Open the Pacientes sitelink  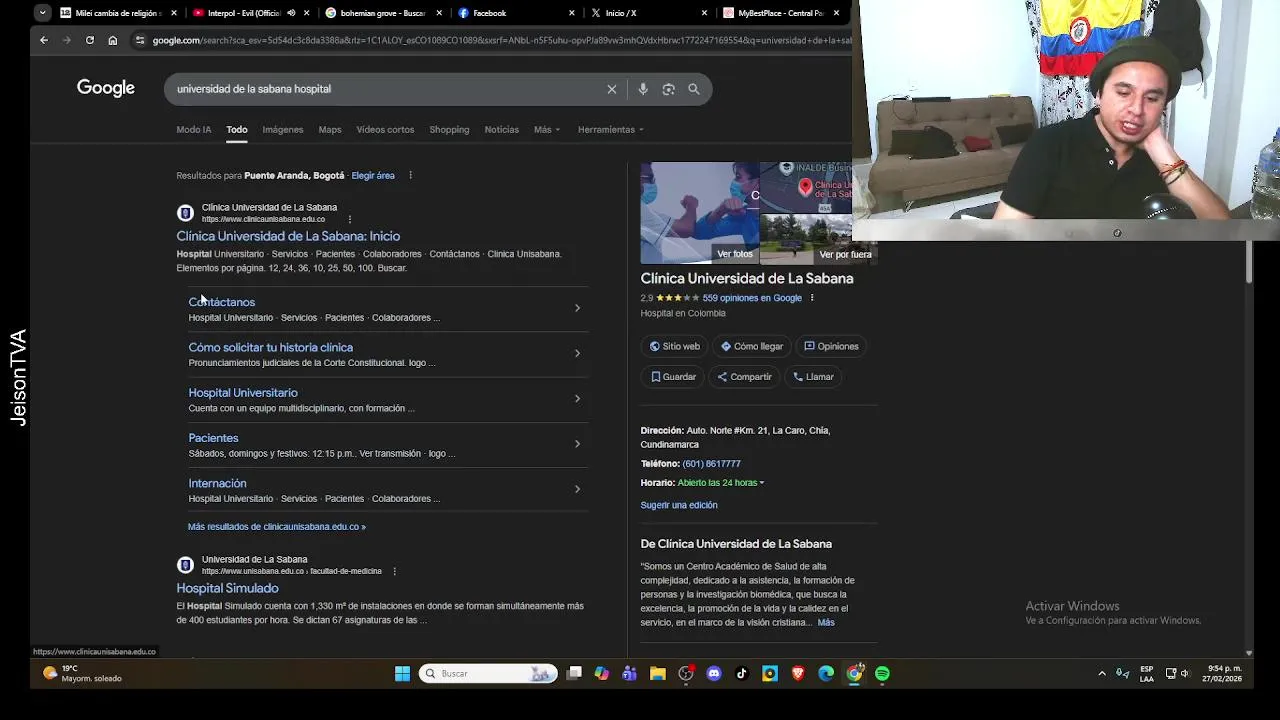[x=214, y=438]
